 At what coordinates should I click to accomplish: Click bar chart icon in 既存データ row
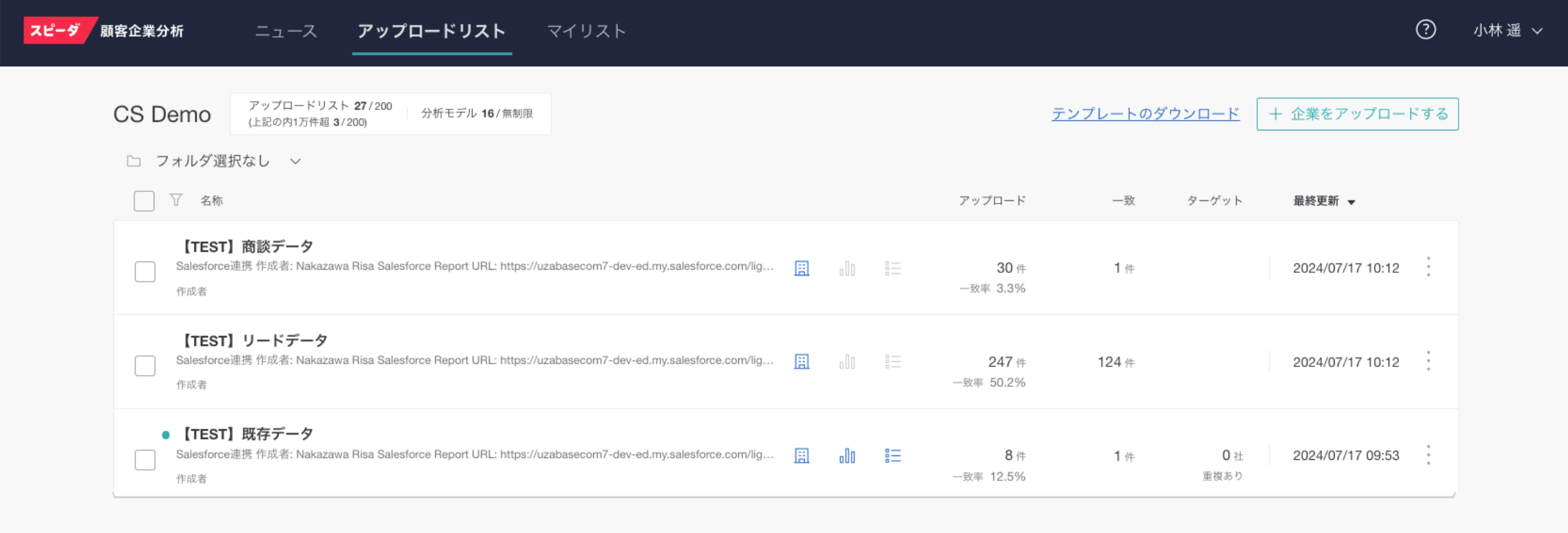(847, 456)
